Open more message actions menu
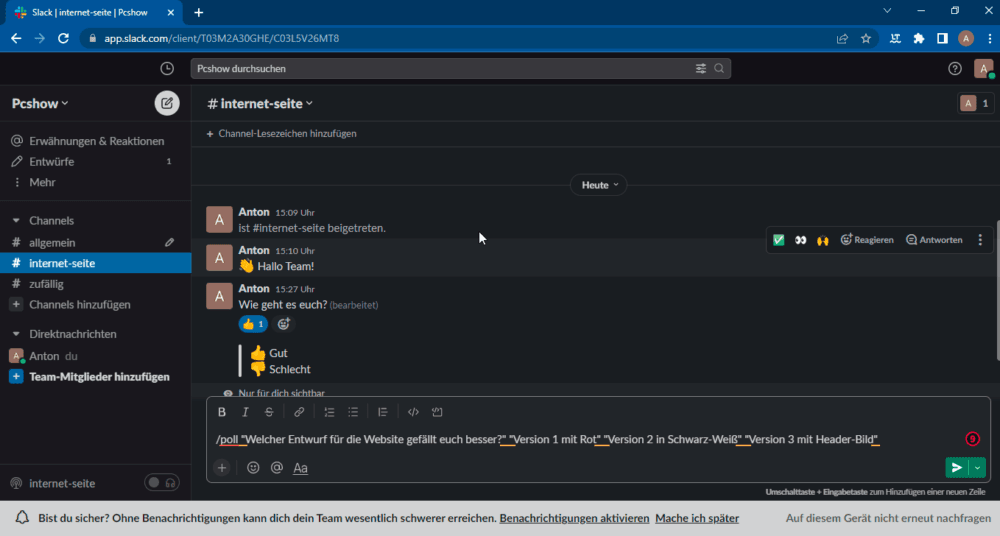This screenshot has width=1000, height=536. [x=980, y=240]
